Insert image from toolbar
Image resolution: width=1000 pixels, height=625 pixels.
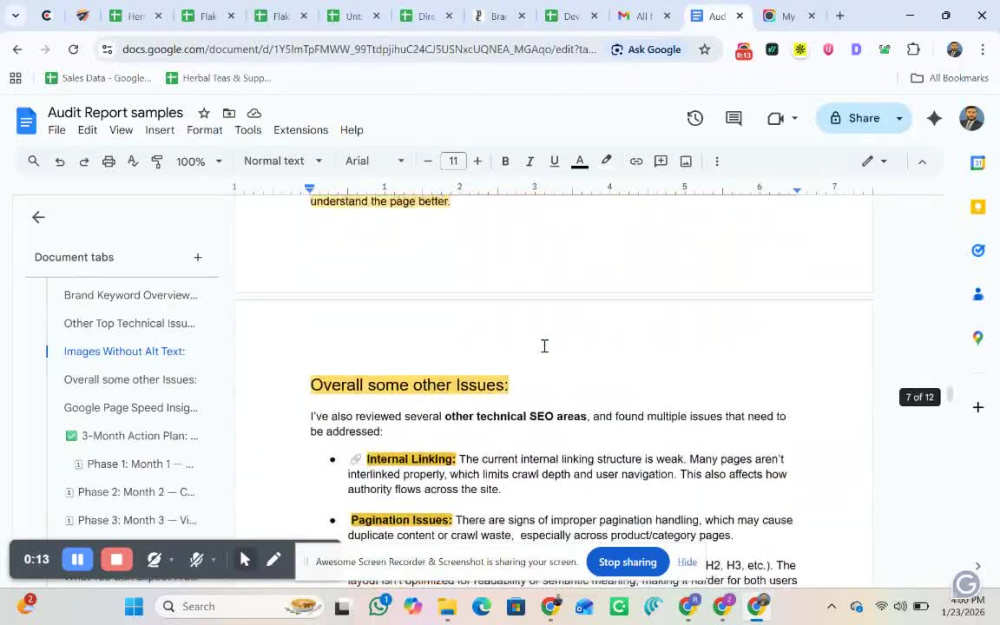[x=686, y=161]
